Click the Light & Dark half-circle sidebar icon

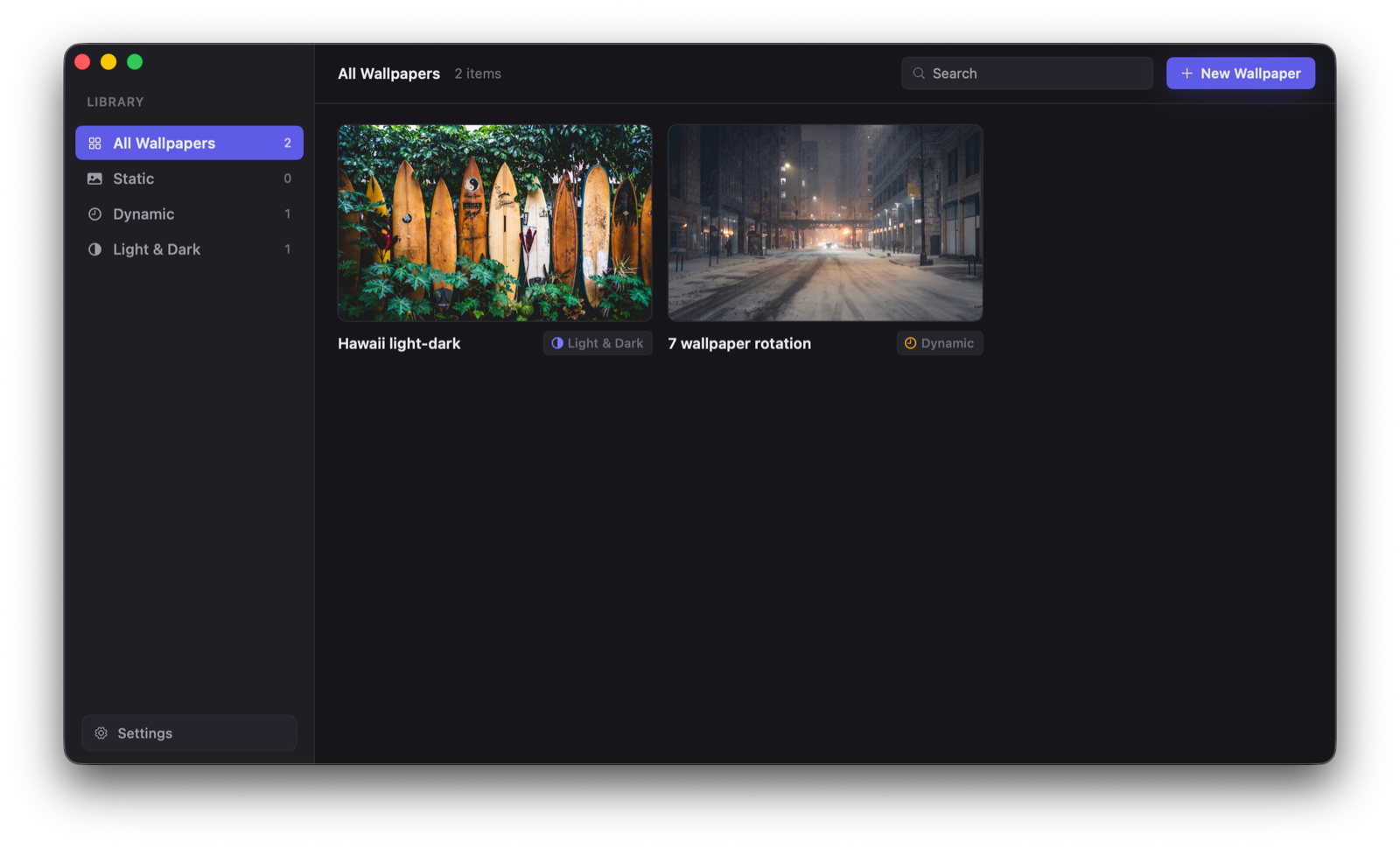(94, 249)
